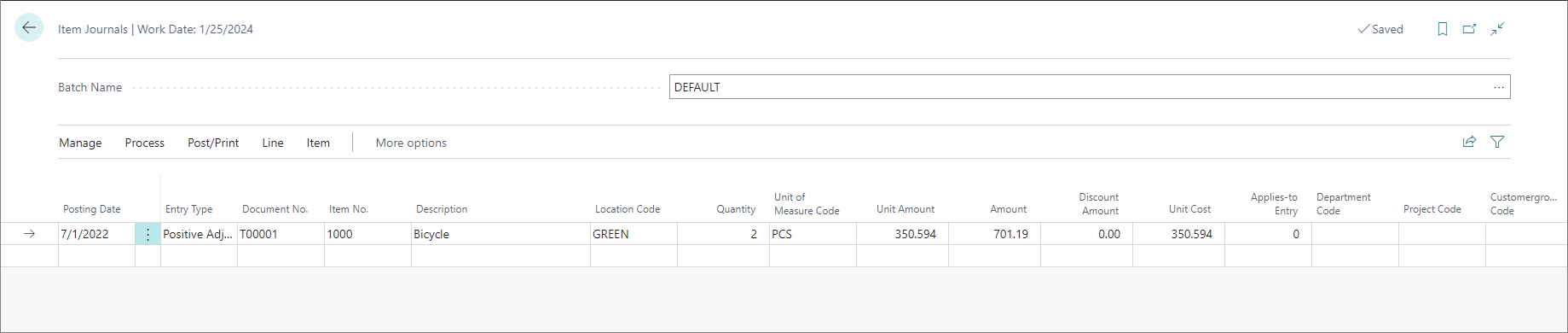The image size is (1568, 333).
Task: Sort by Posting Date column header
Action: pos(92,209)
